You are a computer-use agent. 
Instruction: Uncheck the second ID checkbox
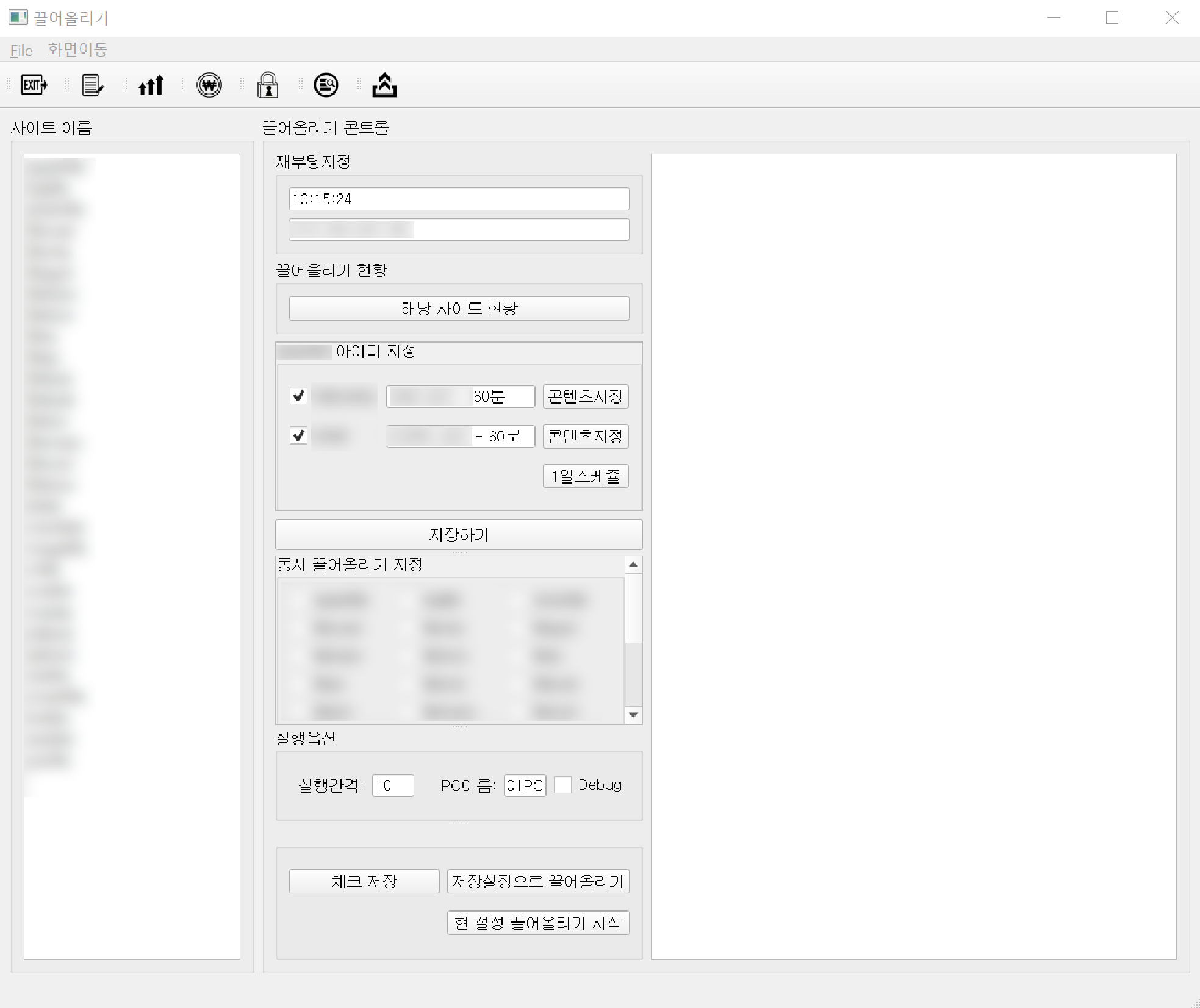tap(298, 435)
